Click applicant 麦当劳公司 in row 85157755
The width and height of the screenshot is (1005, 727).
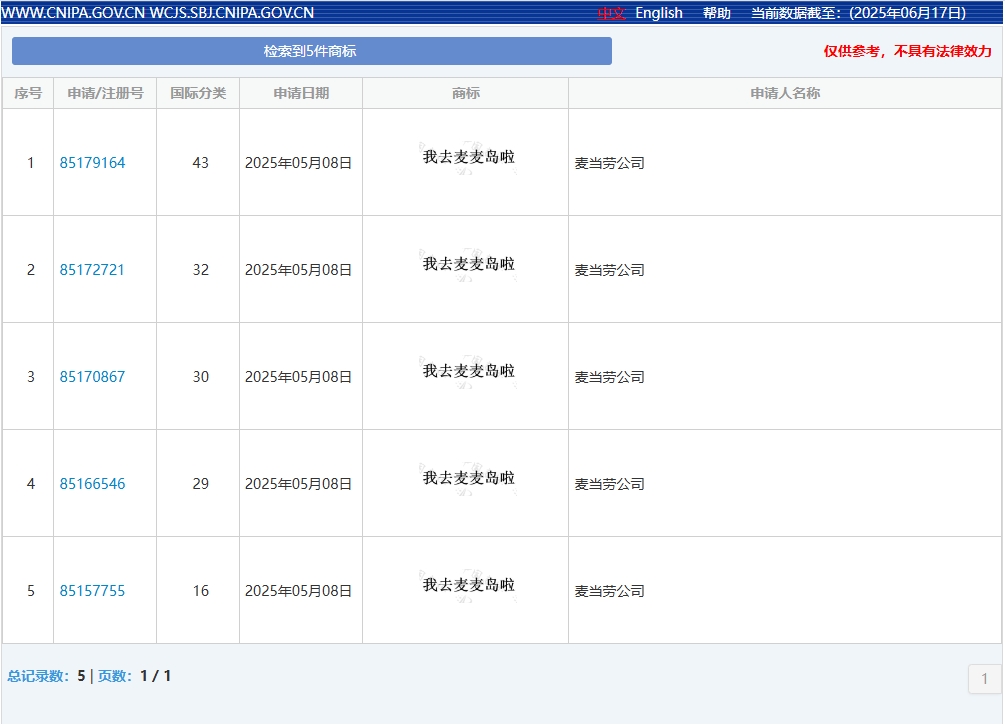point(610,592)
